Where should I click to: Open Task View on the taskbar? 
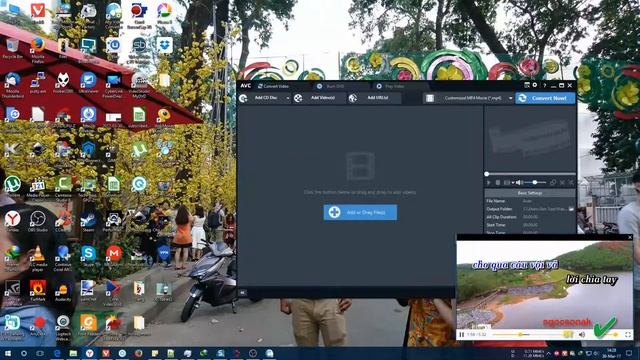pos(40,353)
